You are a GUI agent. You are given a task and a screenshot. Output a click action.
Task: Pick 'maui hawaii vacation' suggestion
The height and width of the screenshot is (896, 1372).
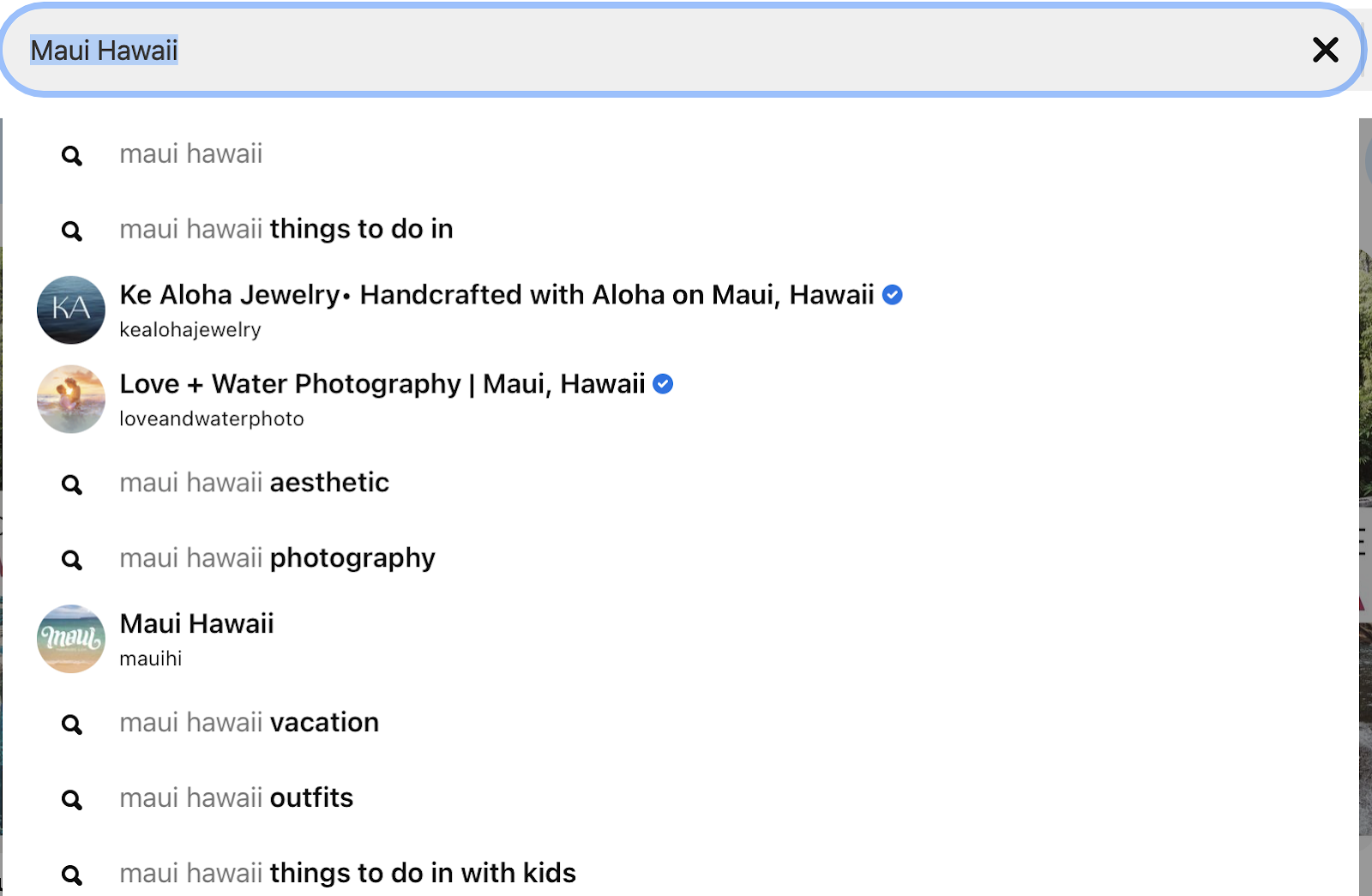[250, 723]
